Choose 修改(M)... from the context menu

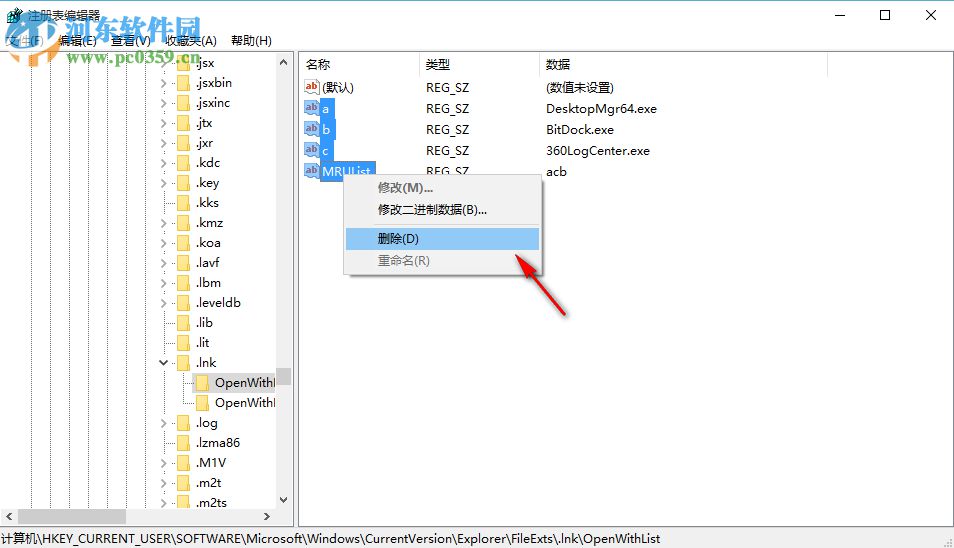[442, 188]
